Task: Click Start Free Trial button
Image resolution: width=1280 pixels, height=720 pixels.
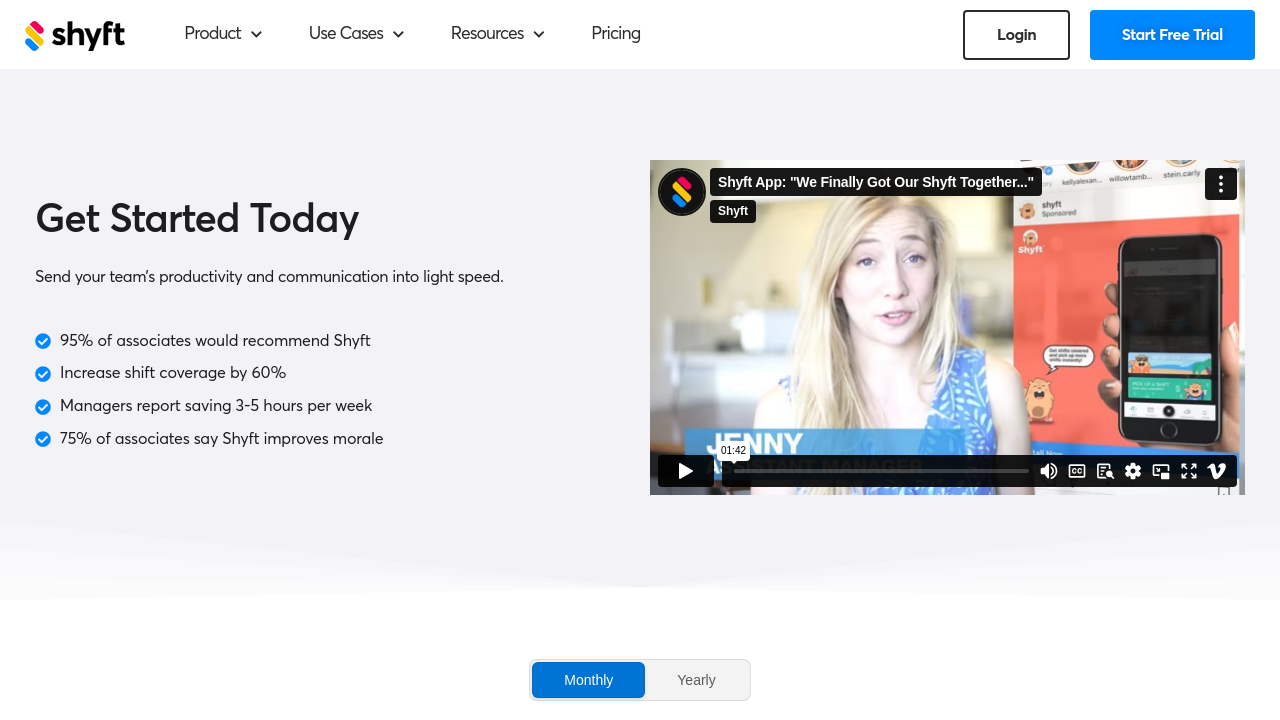Action: [1172, 35]
